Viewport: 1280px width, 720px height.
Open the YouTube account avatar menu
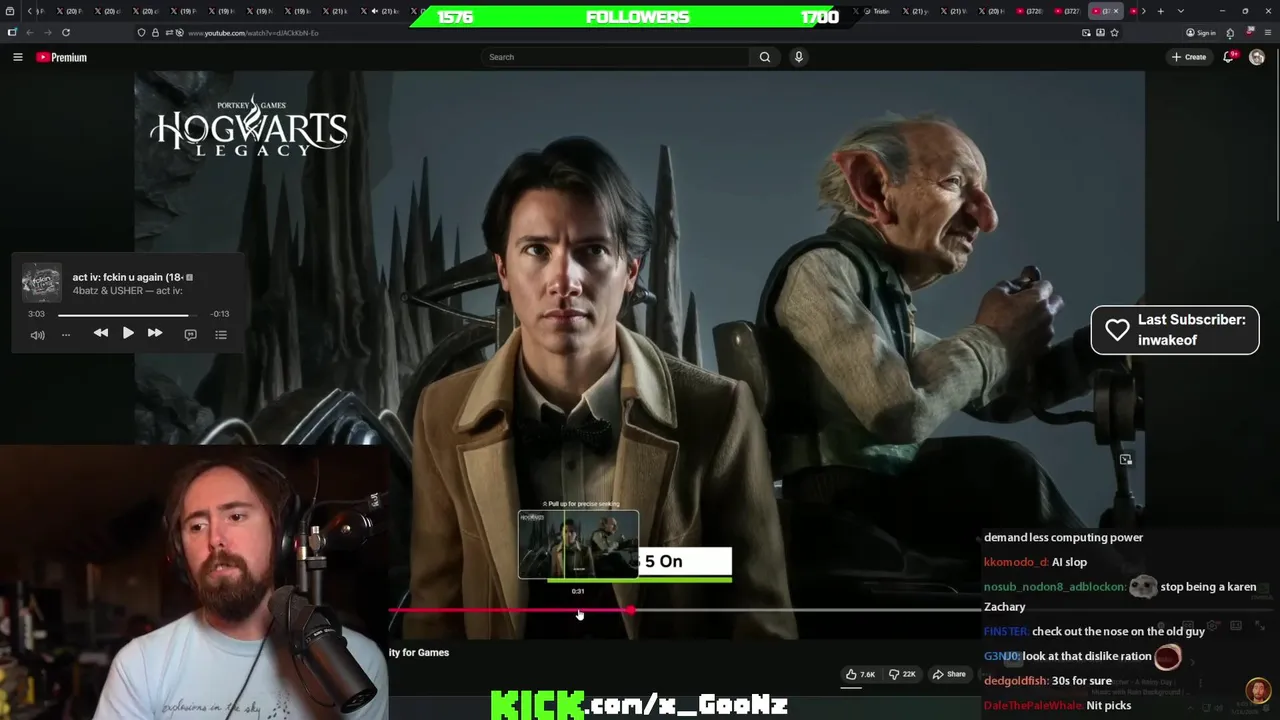pos(1257,57)
